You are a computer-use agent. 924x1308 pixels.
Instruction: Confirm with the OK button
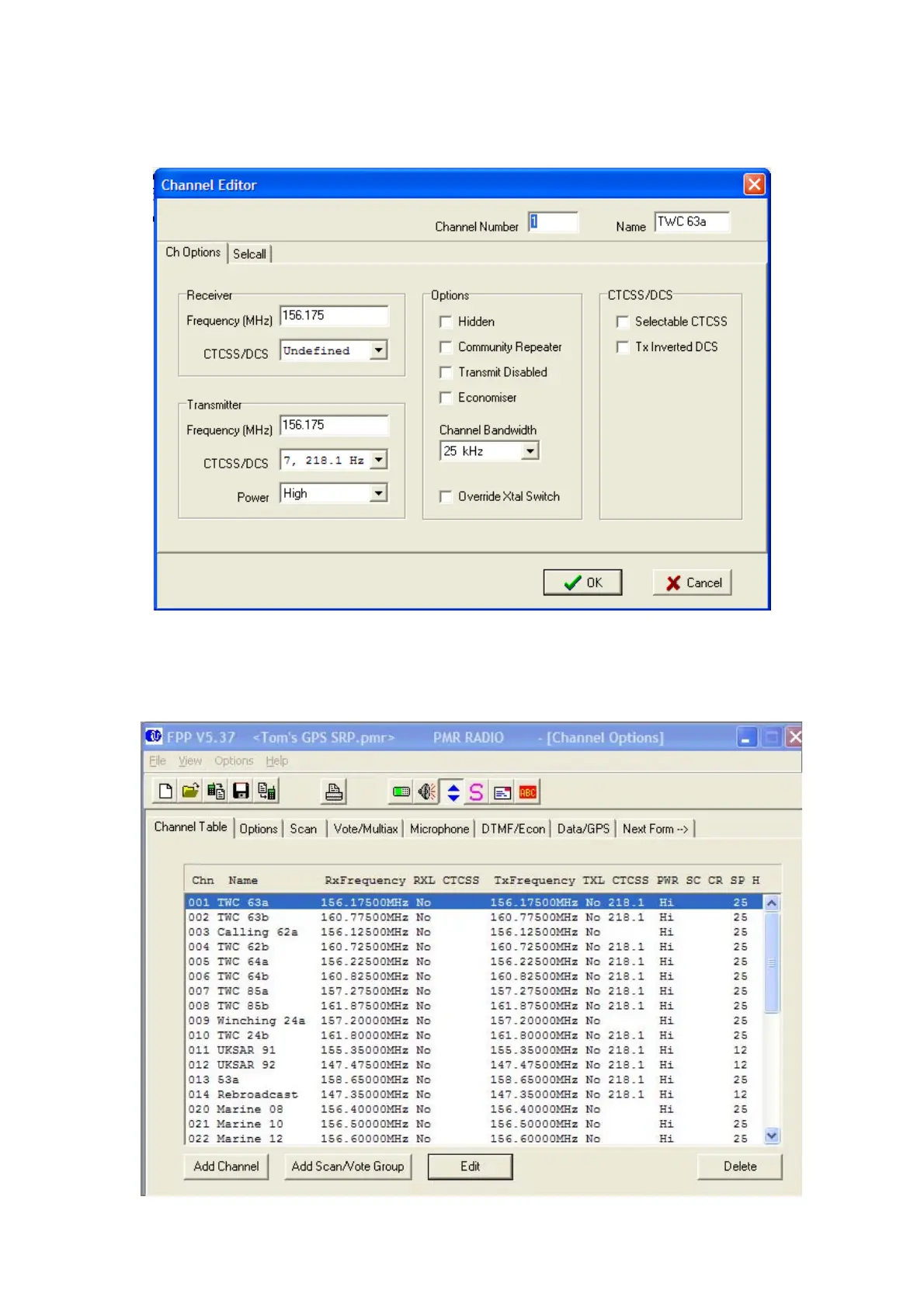(x=582, y=583)
